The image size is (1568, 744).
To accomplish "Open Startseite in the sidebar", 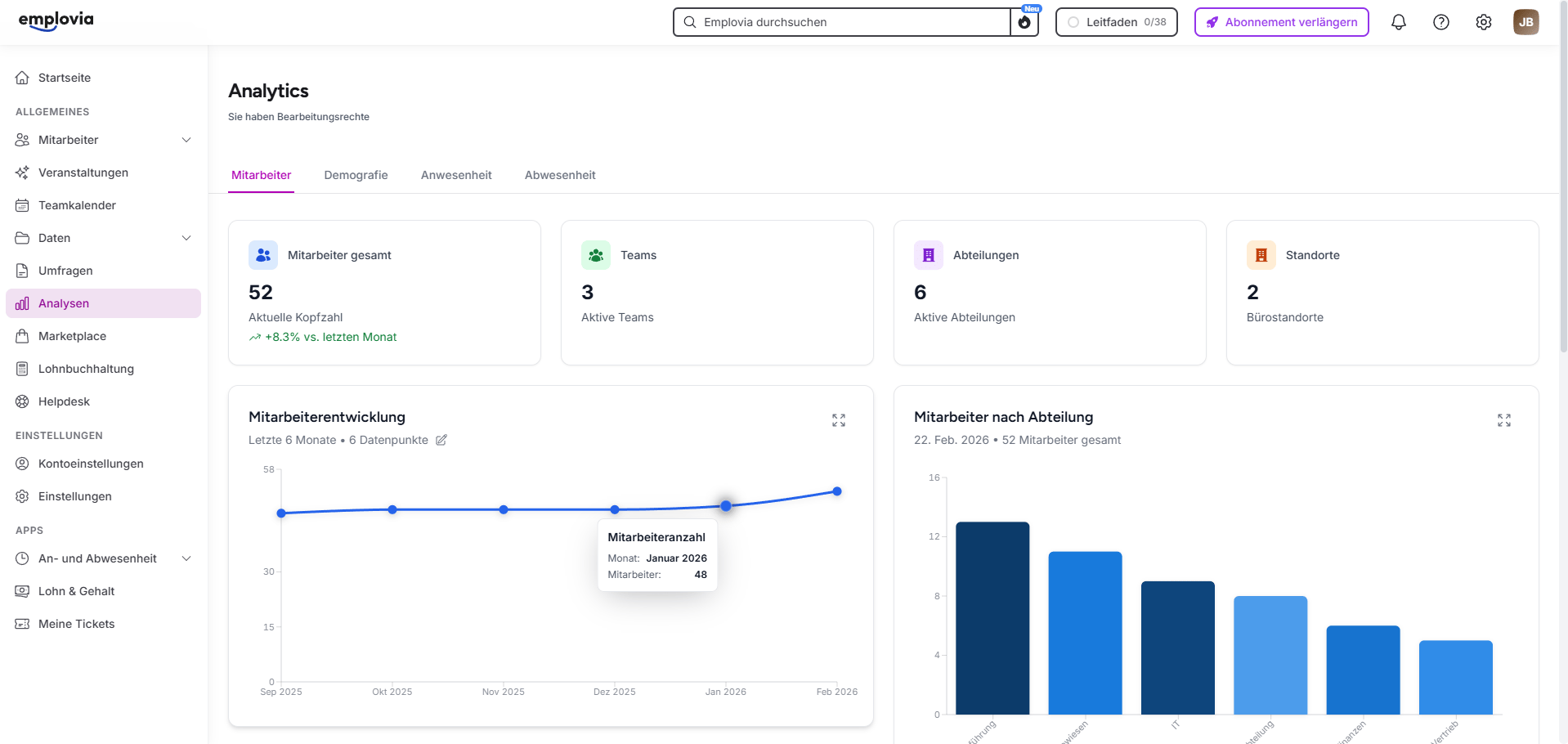I will [x=103, y=78].
